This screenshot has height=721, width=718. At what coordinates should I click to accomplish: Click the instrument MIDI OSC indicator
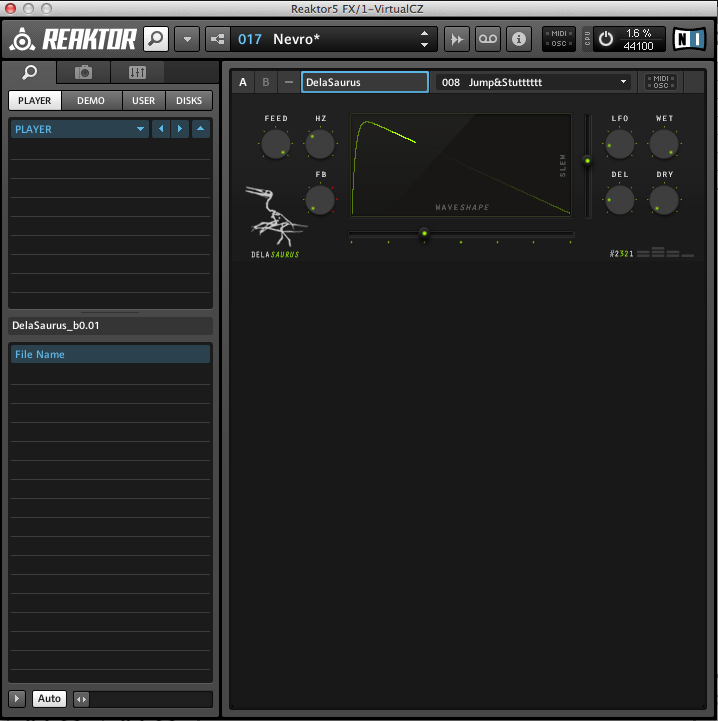click(661, 82)
